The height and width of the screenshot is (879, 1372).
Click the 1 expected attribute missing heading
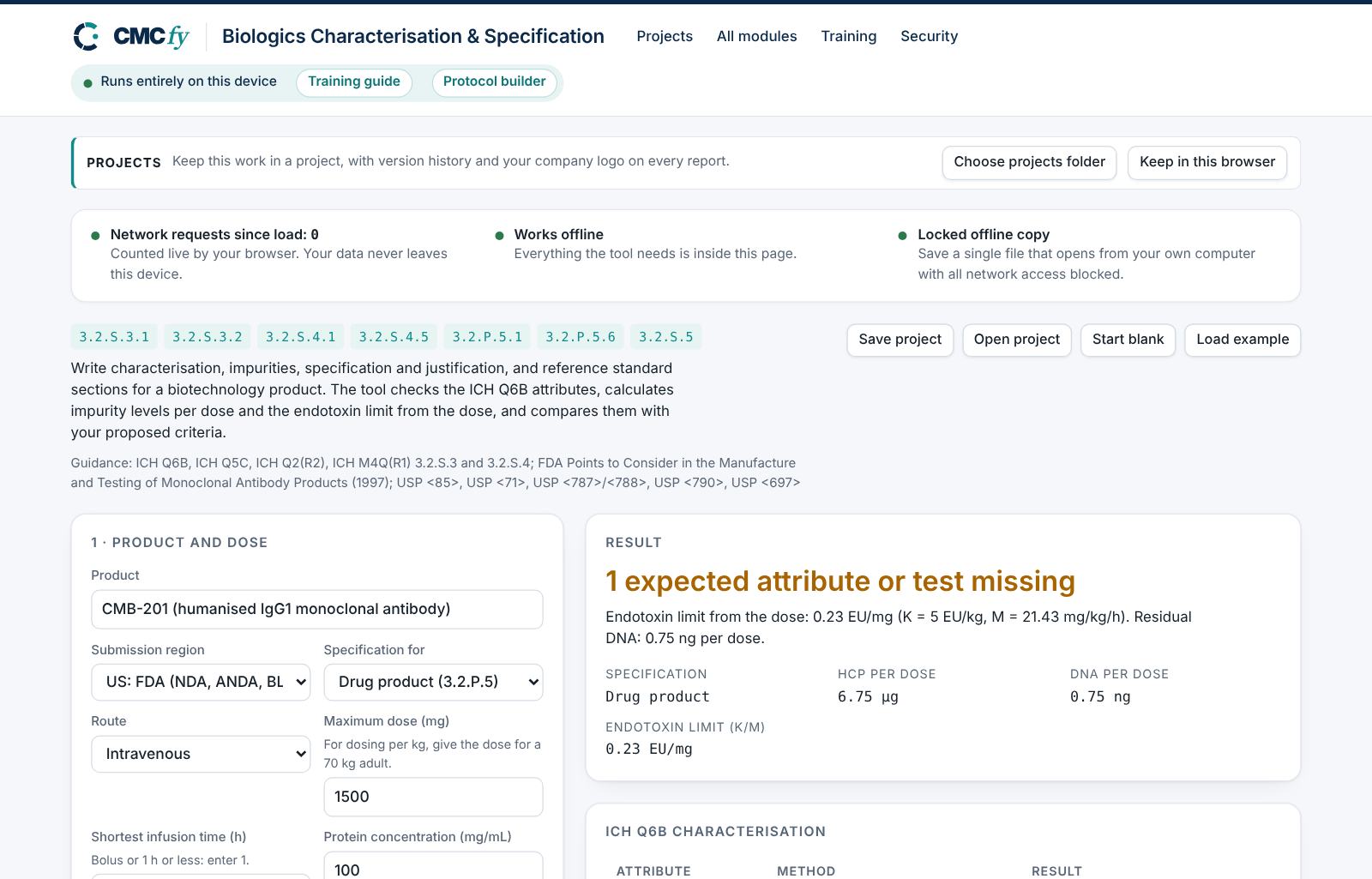(x=840, y=581)
